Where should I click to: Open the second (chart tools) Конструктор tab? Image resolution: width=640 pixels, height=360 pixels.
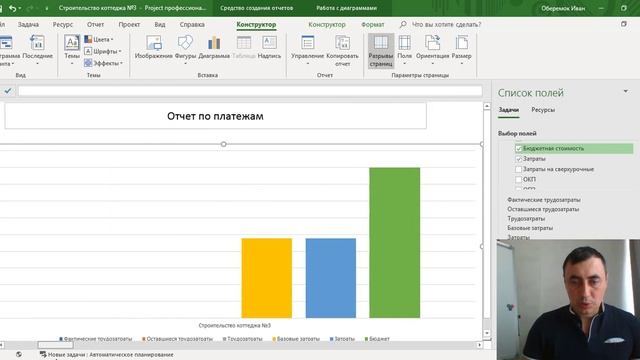coord(327,24)
